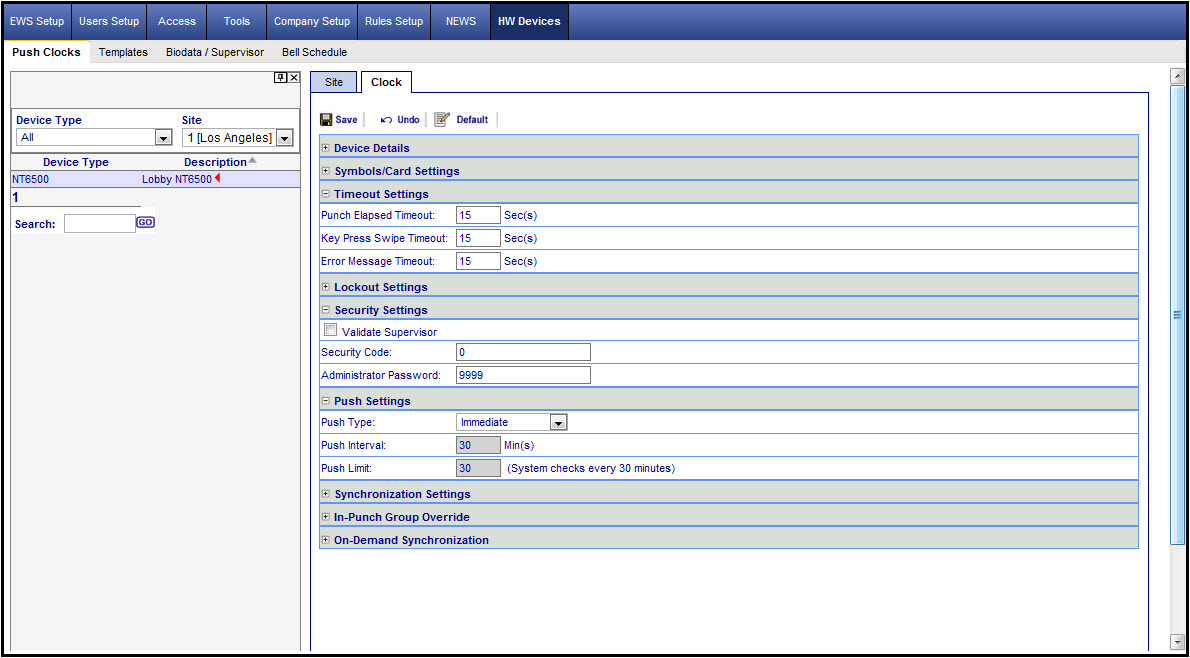This screenshot has width=1190, height=658.
Task: Click the Default settings notepad icon
Action: [442, 119]
